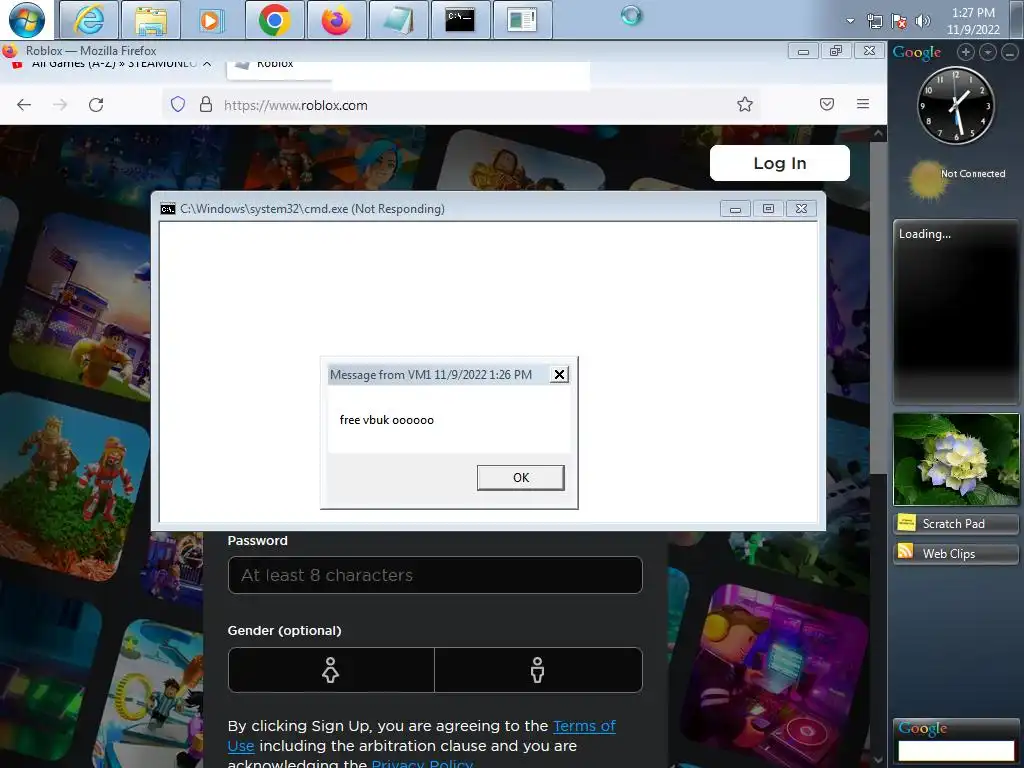Go forward in Firefox
1024x768 pixels.
pos(60,104)
